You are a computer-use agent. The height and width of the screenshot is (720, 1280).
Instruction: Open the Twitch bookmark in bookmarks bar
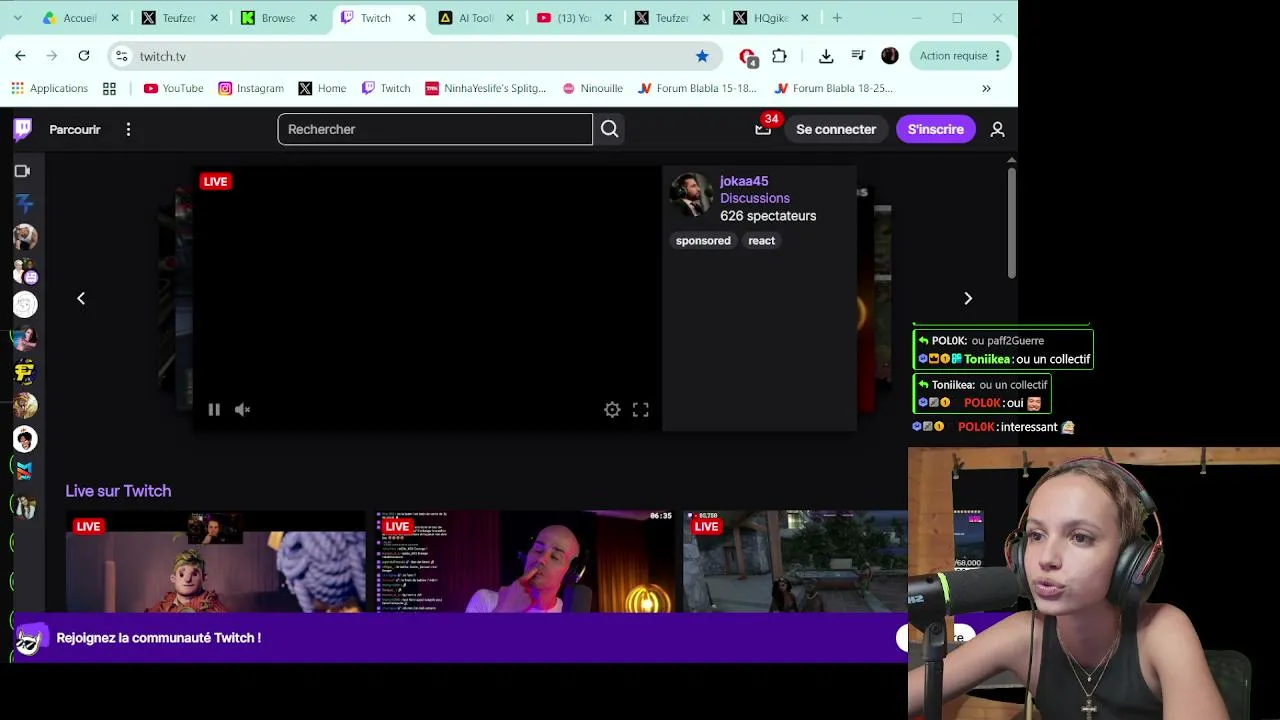point(386,88)
